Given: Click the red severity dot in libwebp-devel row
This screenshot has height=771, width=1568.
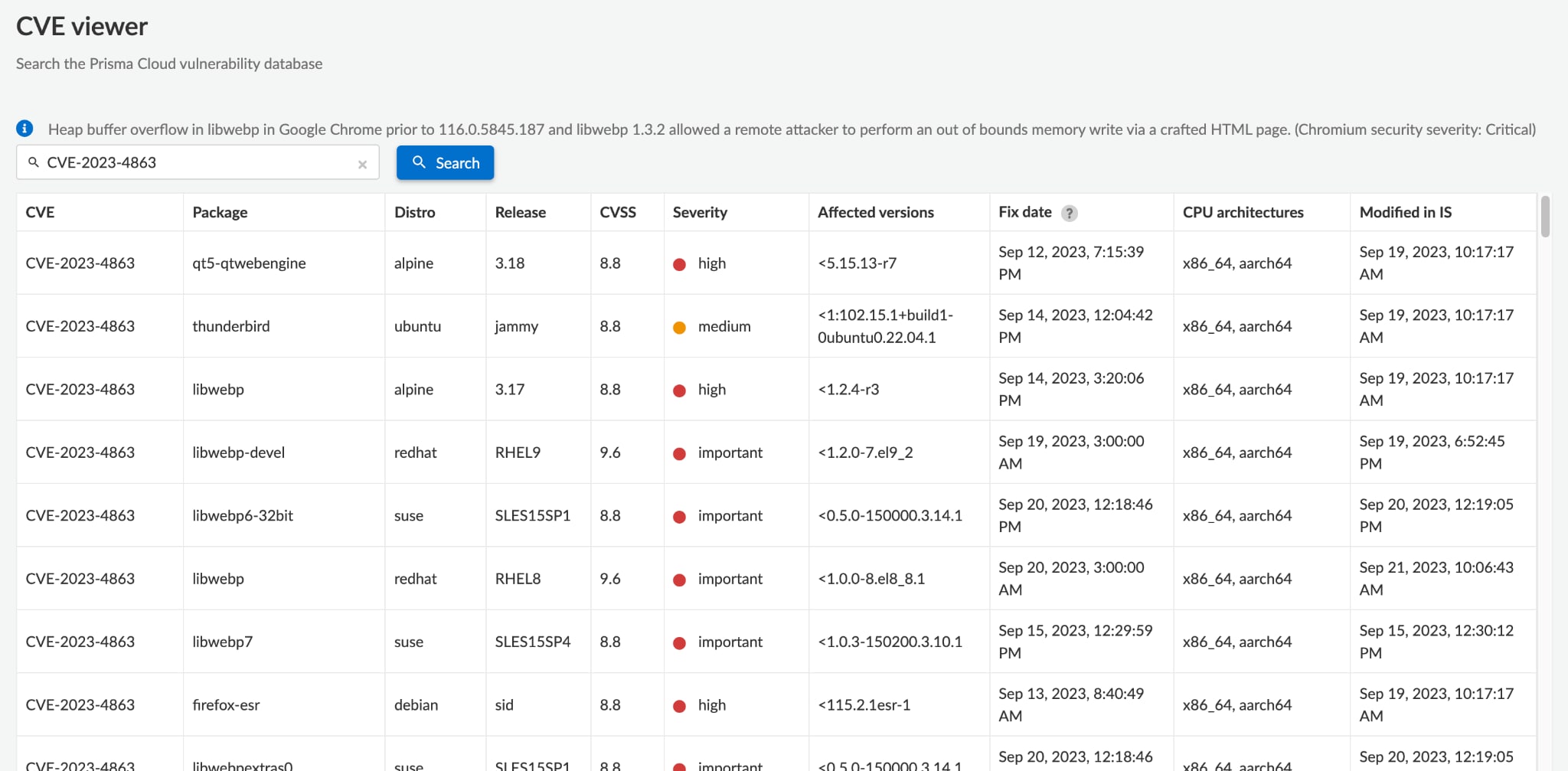Looking at the screenshot, I should click(679, 453).
